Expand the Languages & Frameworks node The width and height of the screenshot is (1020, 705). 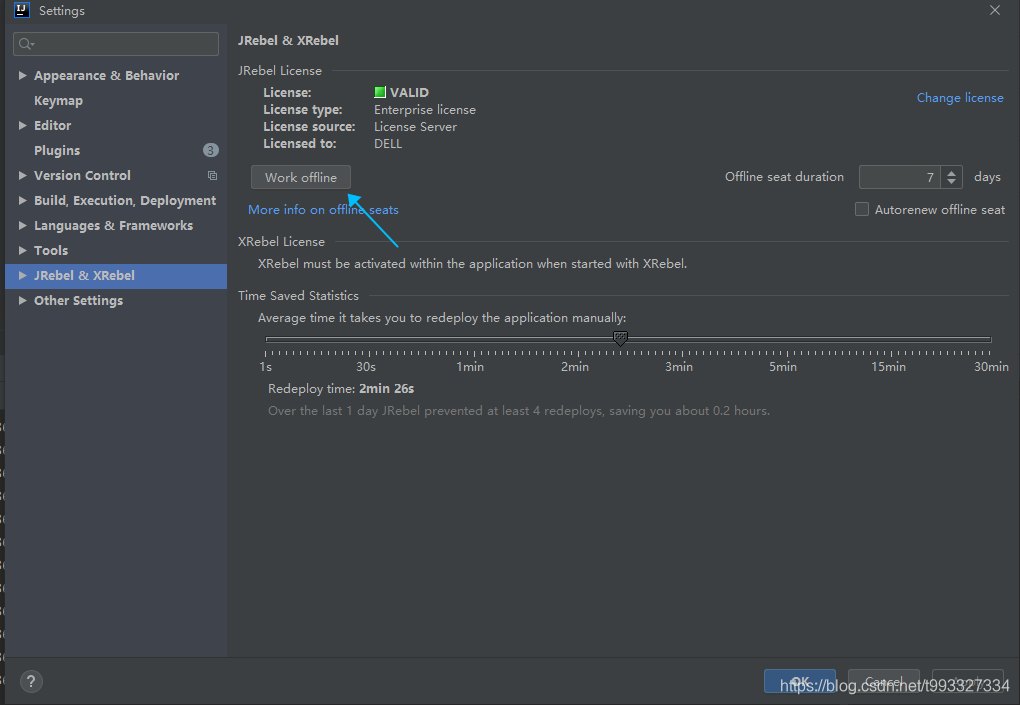pos(22,226)
